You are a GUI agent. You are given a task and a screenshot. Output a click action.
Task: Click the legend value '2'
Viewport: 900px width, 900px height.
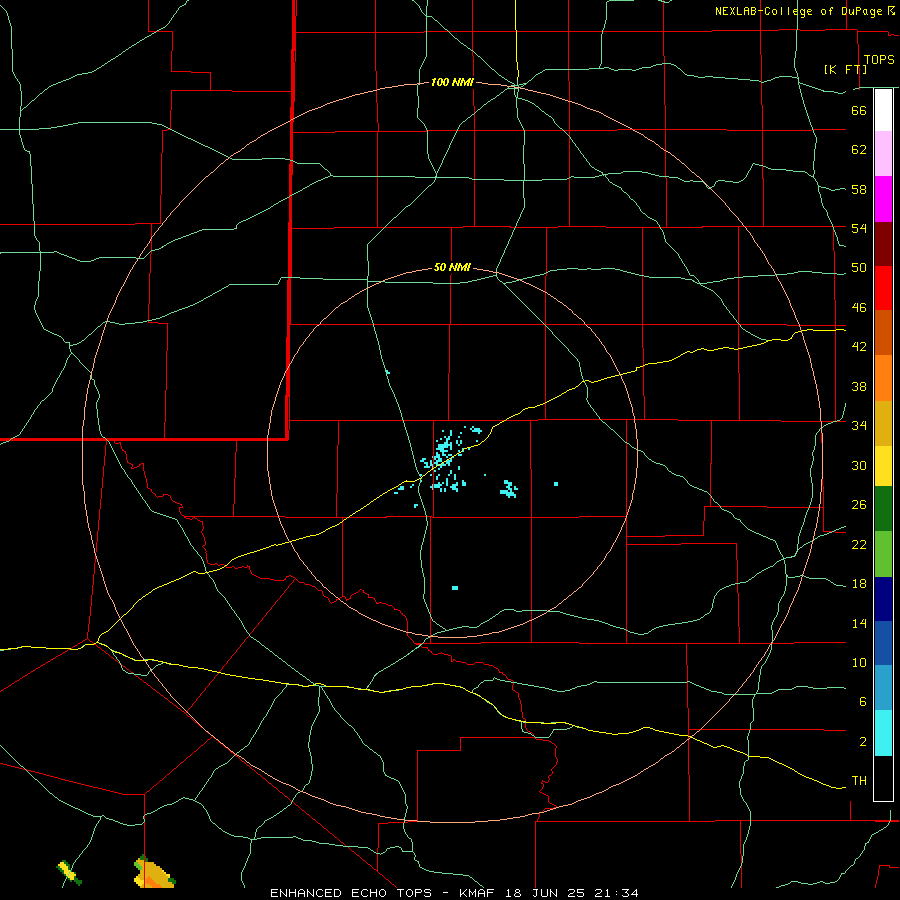[x=862, y=742]
